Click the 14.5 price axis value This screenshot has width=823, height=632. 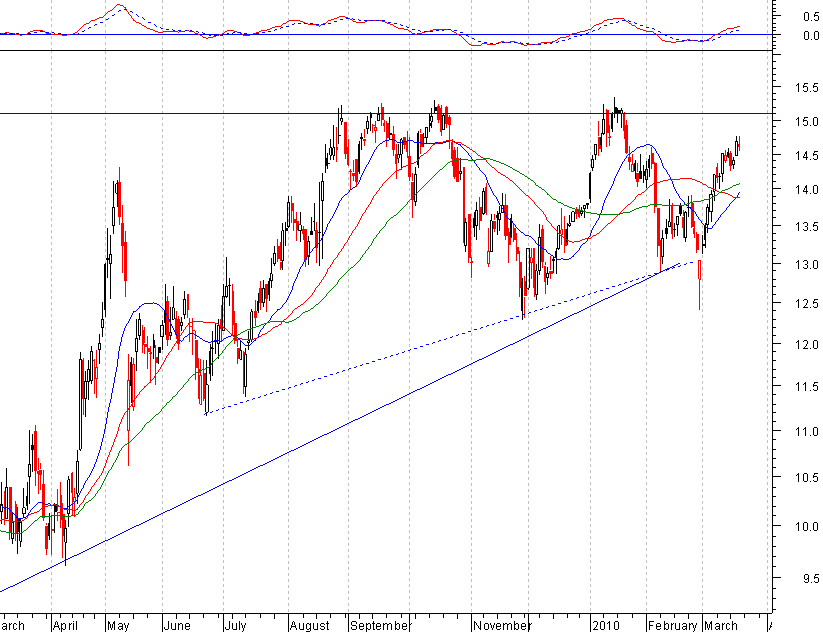807,155
